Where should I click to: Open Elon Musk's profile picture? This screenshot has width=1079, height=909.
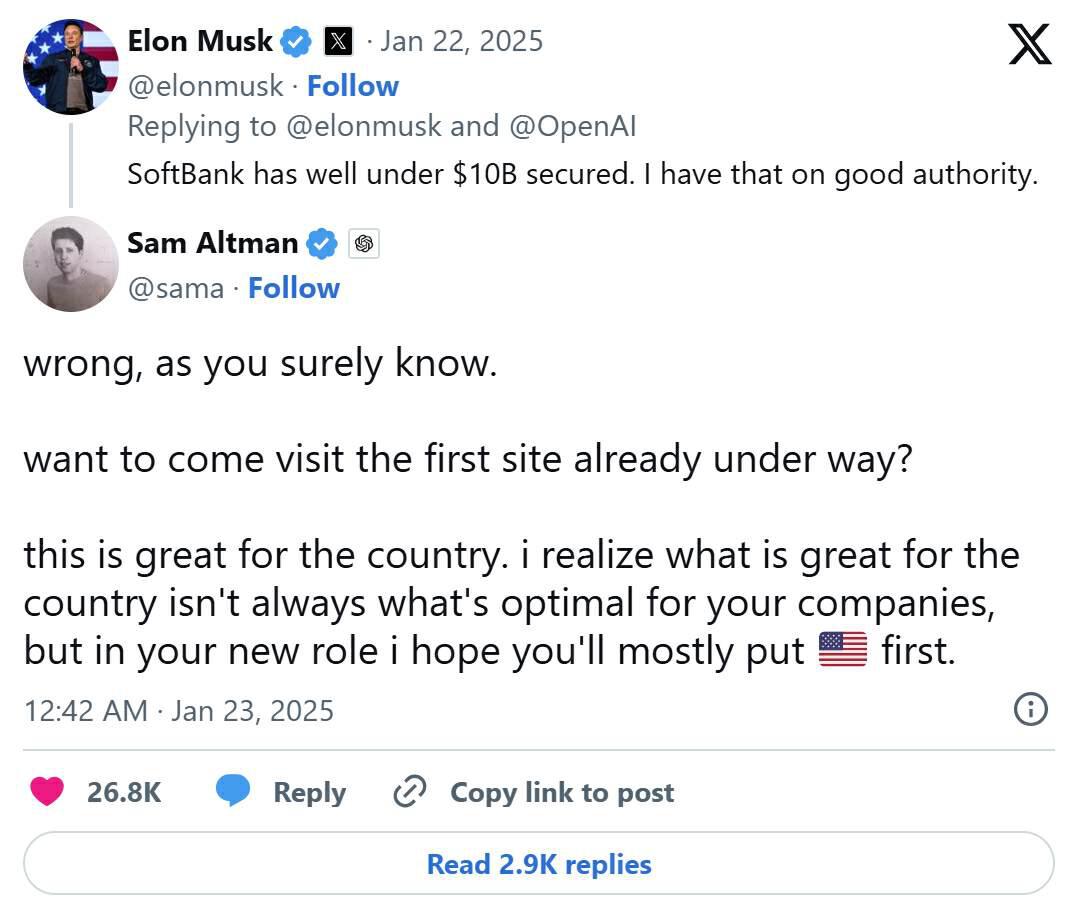[70, 66]
